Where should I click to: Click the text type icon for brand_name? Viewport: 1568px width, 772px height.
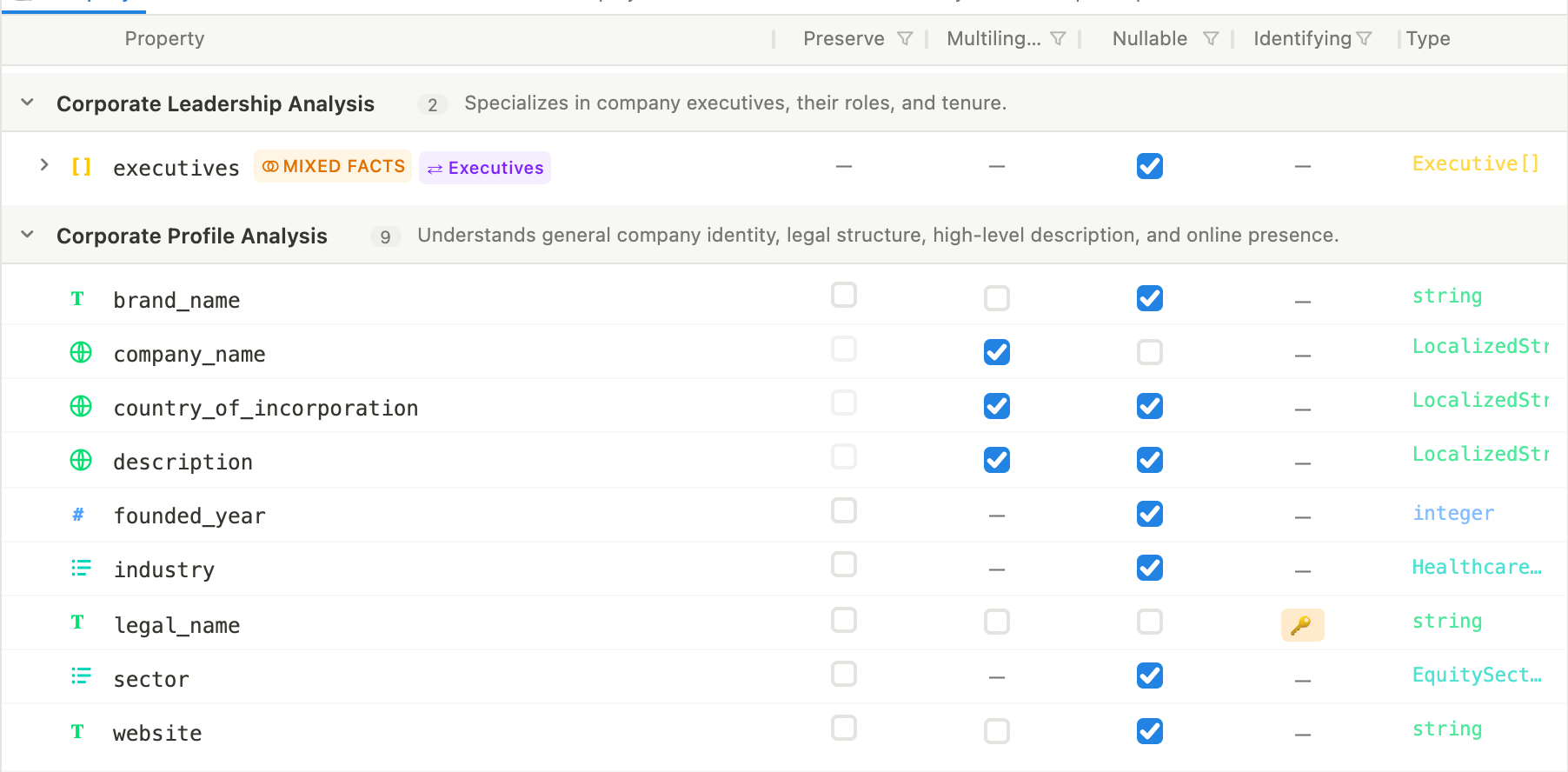pos(77,299)
